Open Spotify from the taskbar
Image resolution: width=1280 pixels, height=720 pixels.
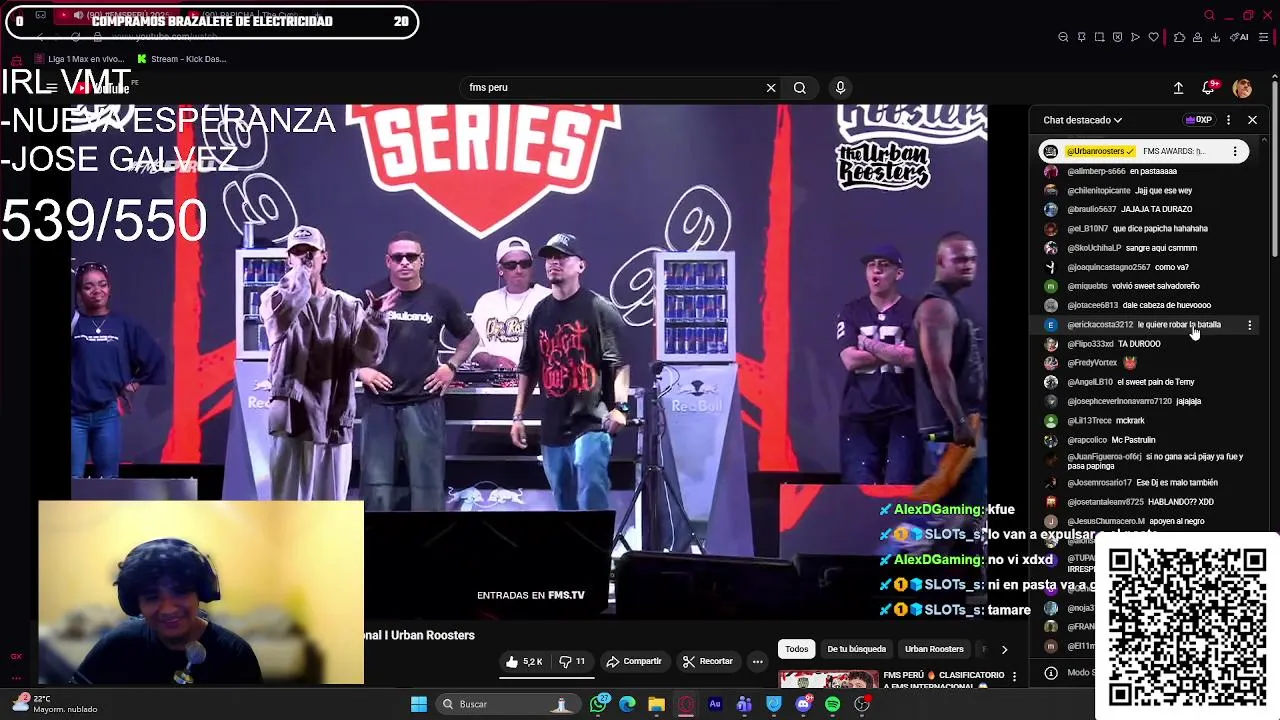(x=832, y=704)
